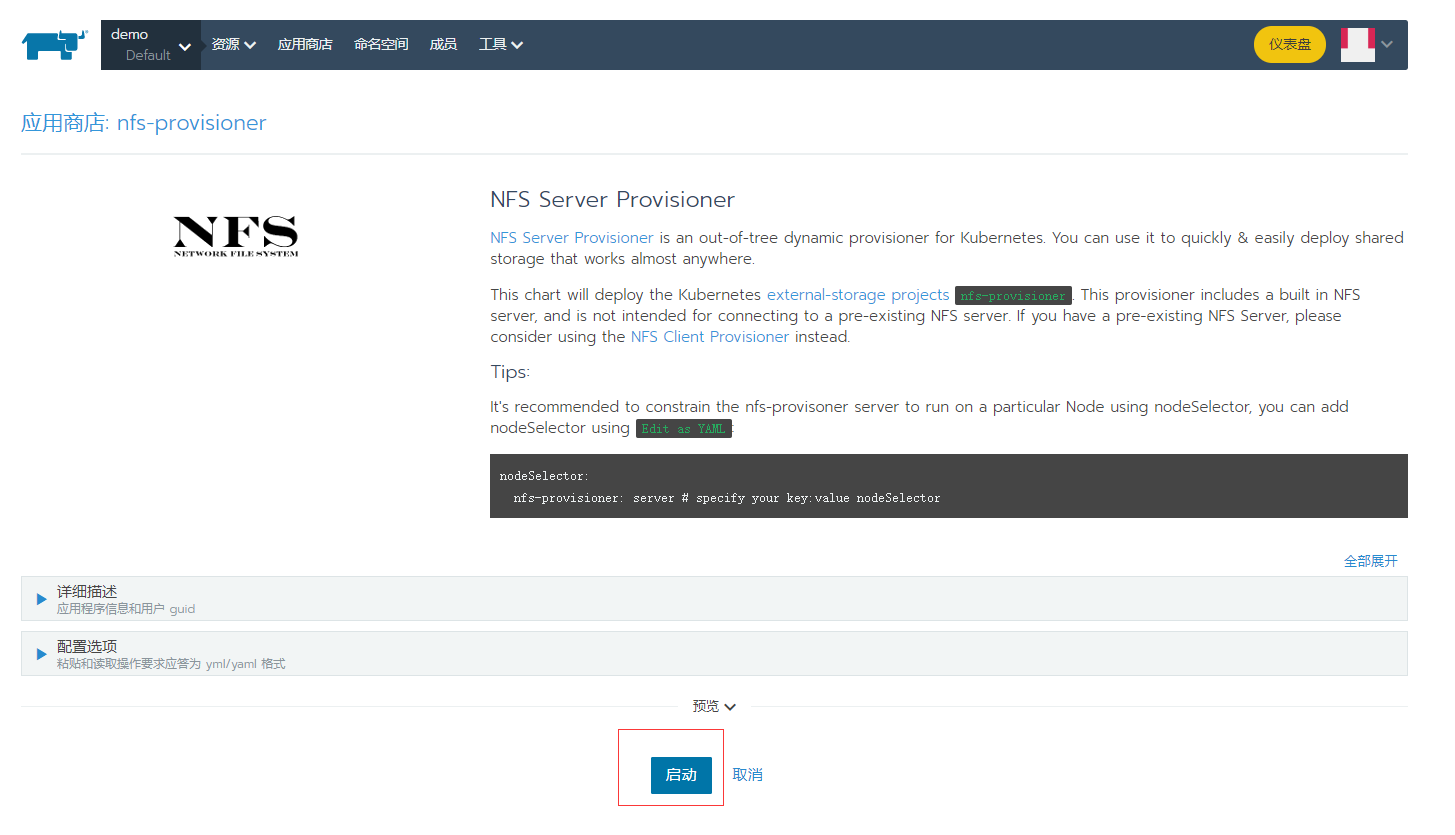The image size is (1455, 835).
Task: Open the demo Default project switcher
Action: point(151,45)
